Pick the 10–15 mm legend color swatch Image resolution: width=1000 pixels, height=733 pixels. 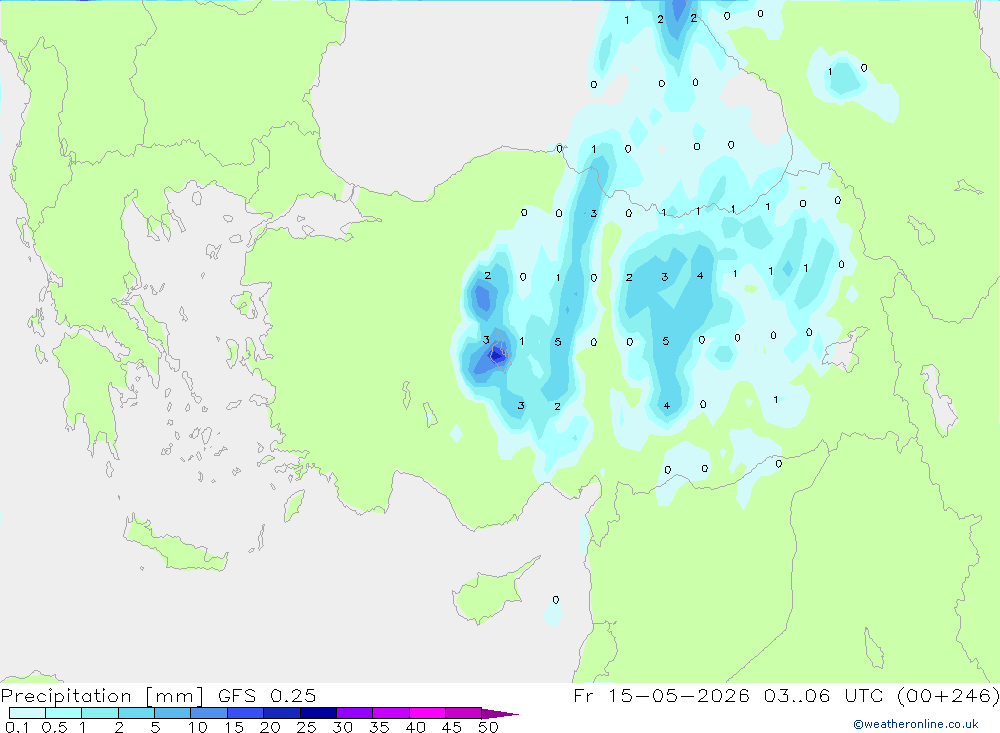point(209,713)
